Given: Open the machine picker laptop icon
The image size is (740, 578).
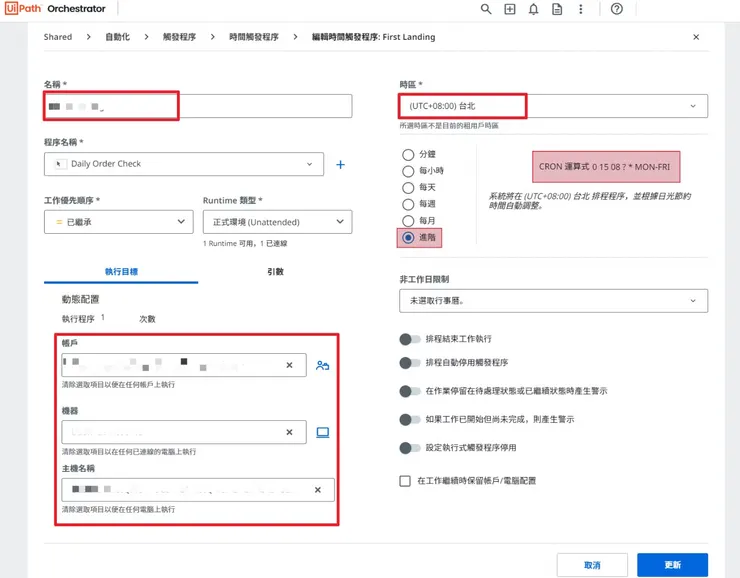Looking at the screenshot, I should (x=322, y=432).
